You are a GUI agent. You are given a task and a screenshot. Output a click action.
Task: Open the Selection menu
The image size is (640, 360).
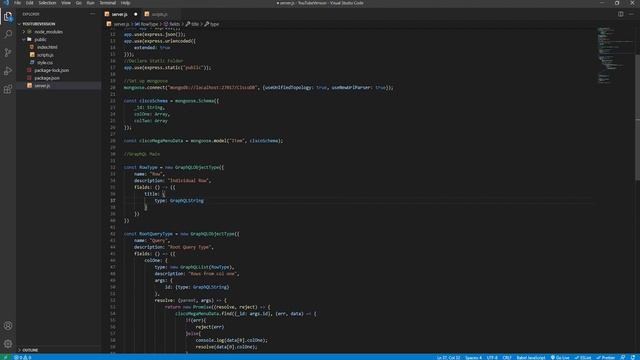(47, 3)
